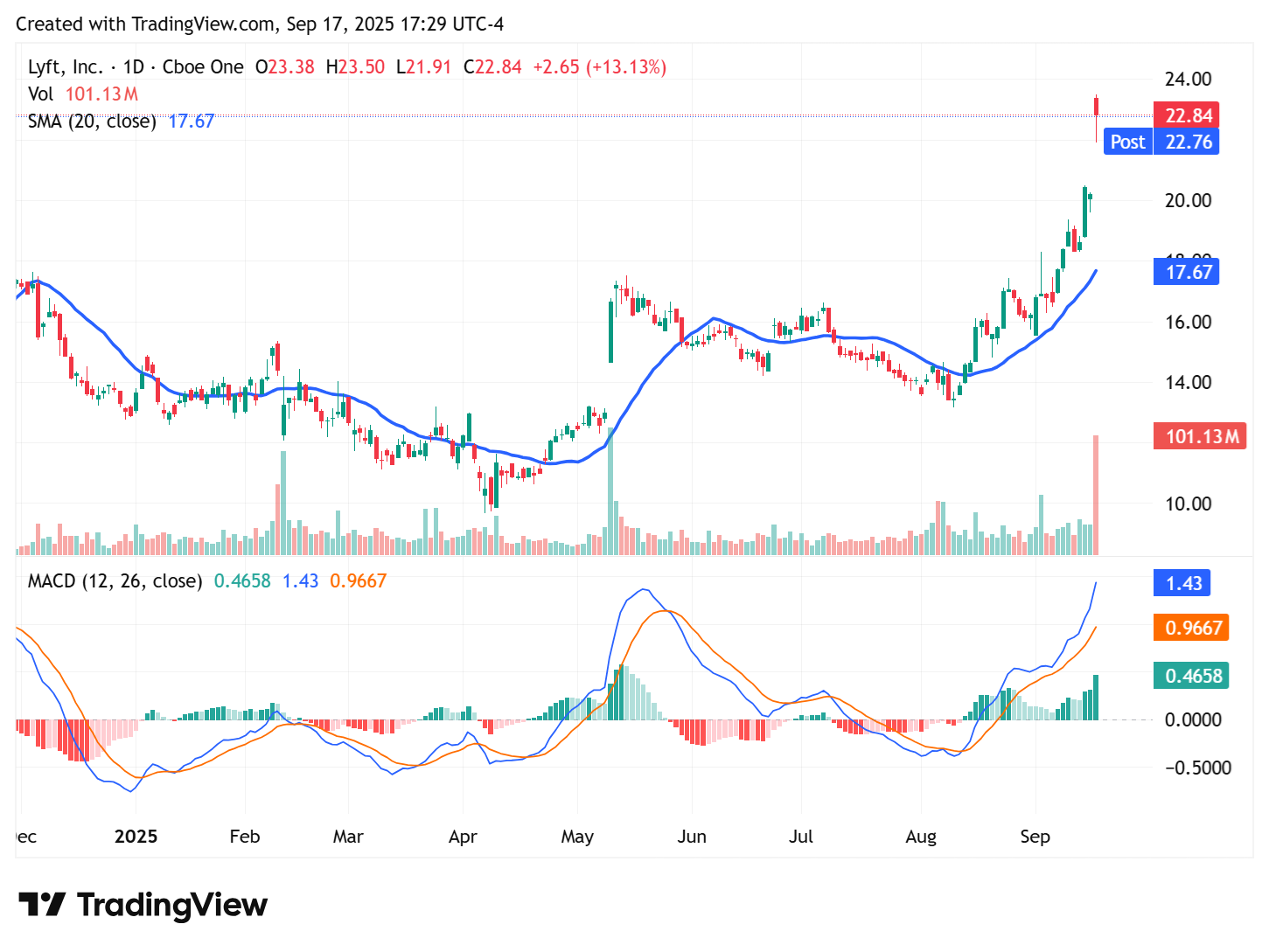Screen dimensions: 1269x952
Task: Click the blue 'Post' market badge
Action: click(x=1127, y=142)
